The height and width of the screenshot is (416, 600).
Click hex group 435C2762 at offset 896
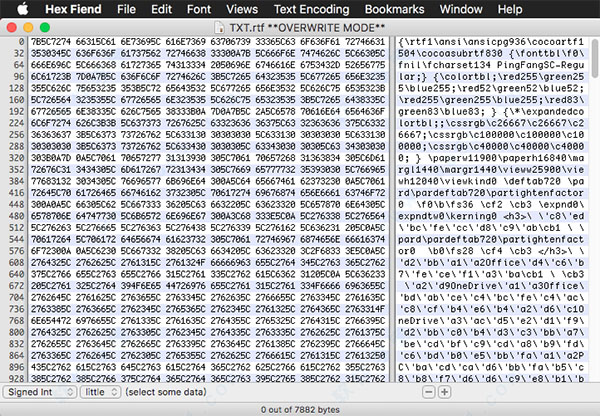tap(51, 367)
